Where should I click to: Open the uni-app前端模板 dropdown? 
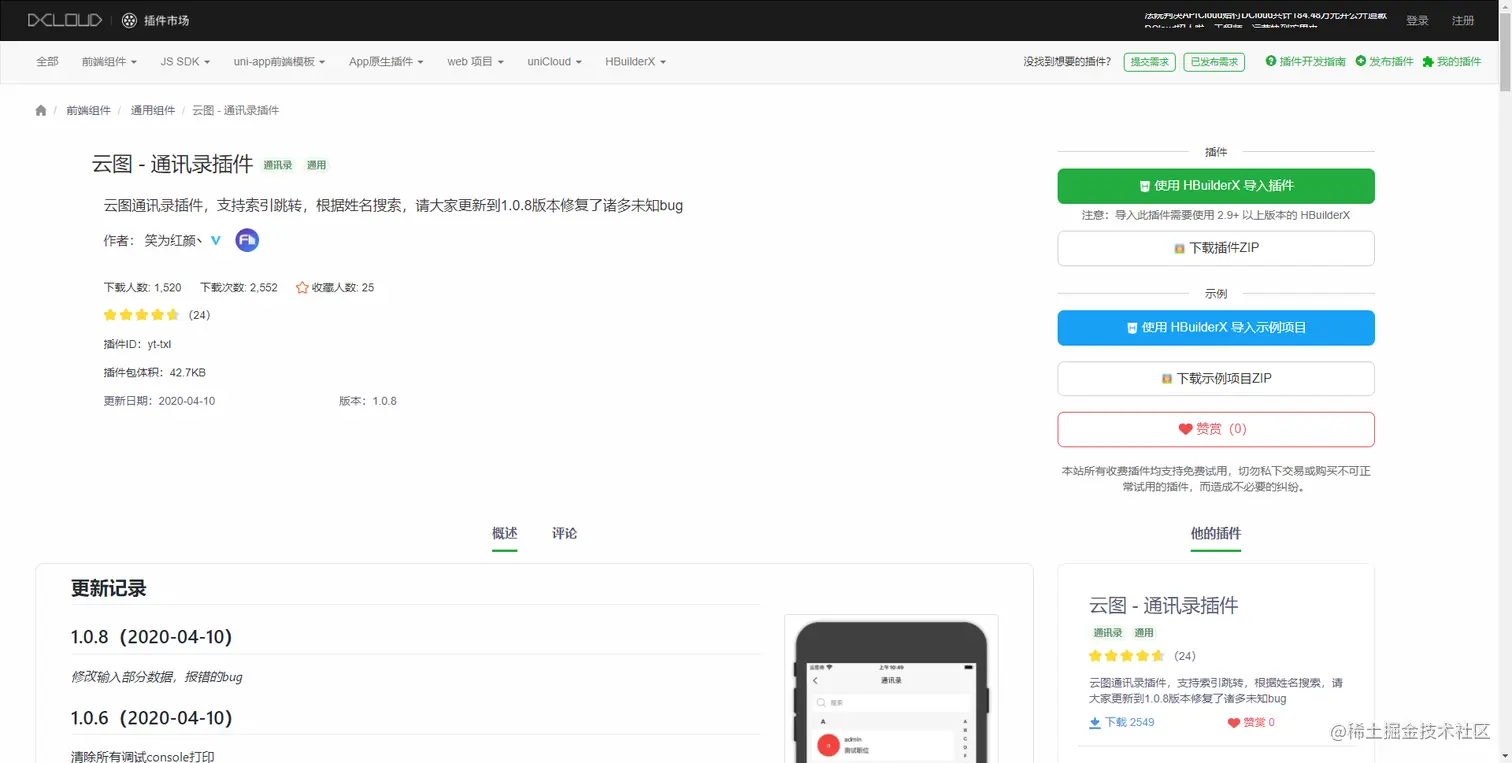(x=279, y=62)
